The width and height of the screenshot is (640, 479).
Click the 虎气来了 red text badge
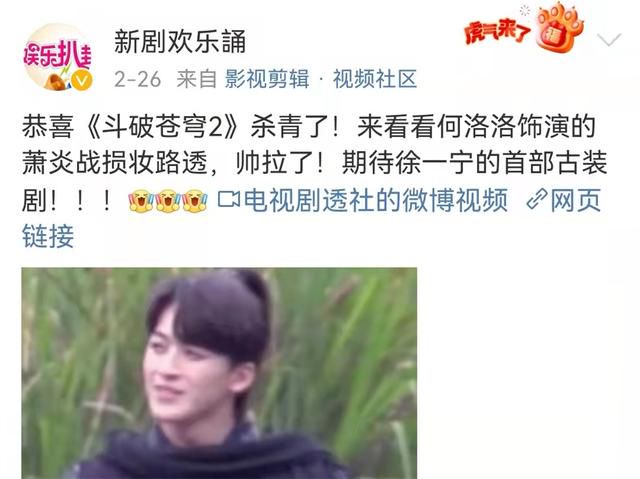coord(497,31)
